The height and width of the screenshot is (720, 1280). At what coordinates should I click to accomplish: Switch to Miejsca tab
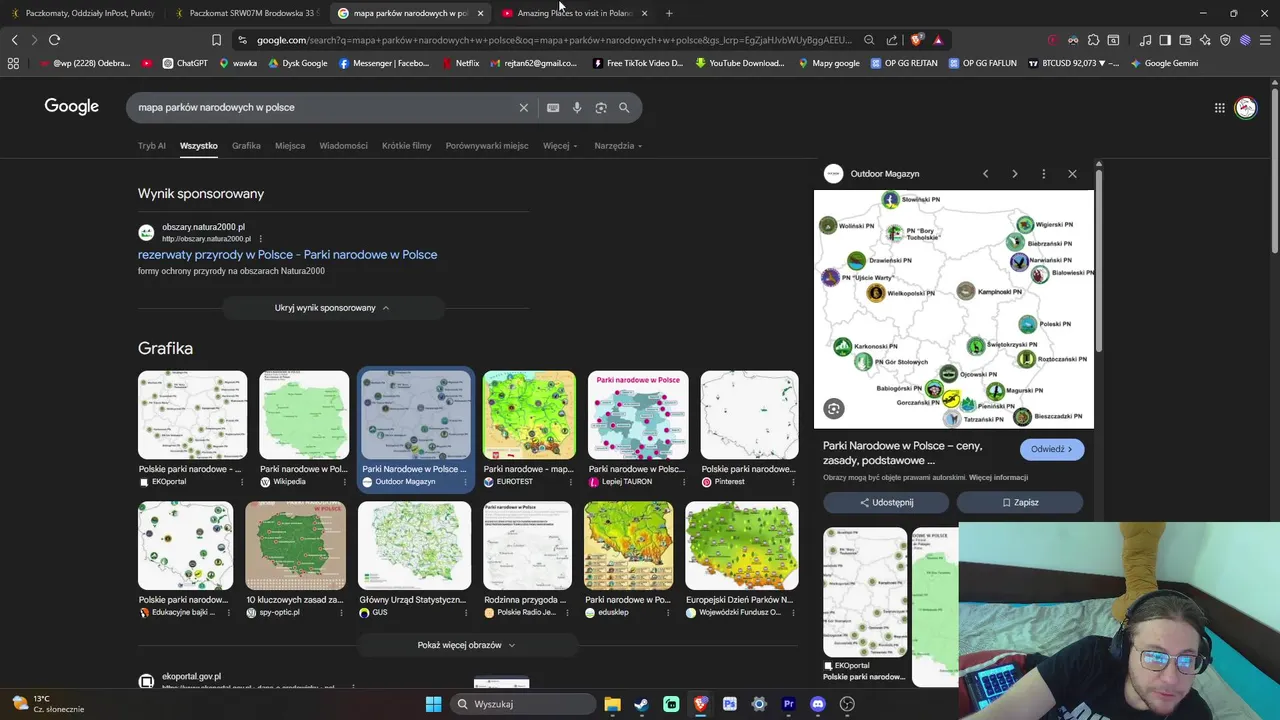(x=290, y=146)
